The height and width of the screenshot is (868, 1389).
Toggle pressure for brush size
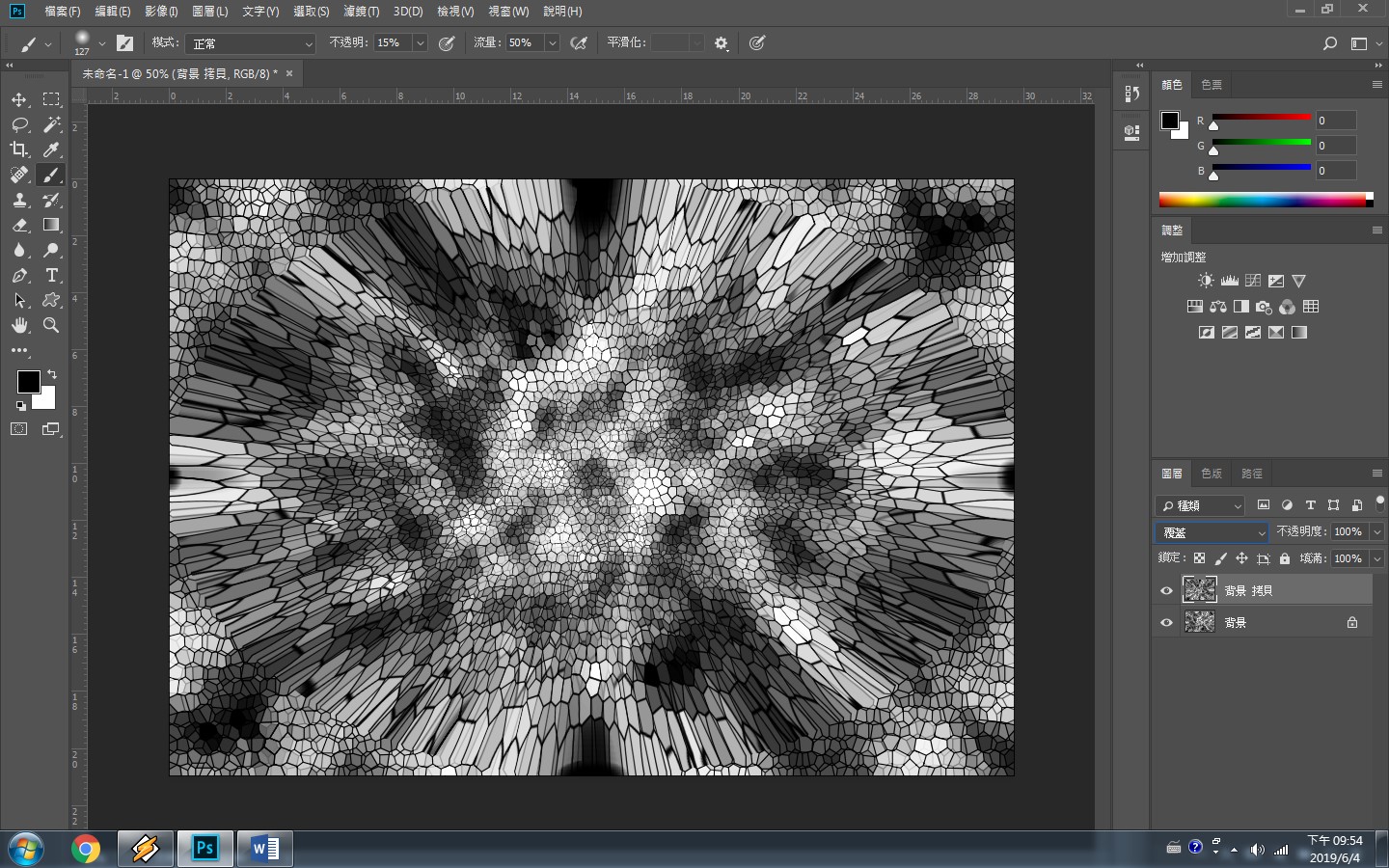[x=757, y=43]
